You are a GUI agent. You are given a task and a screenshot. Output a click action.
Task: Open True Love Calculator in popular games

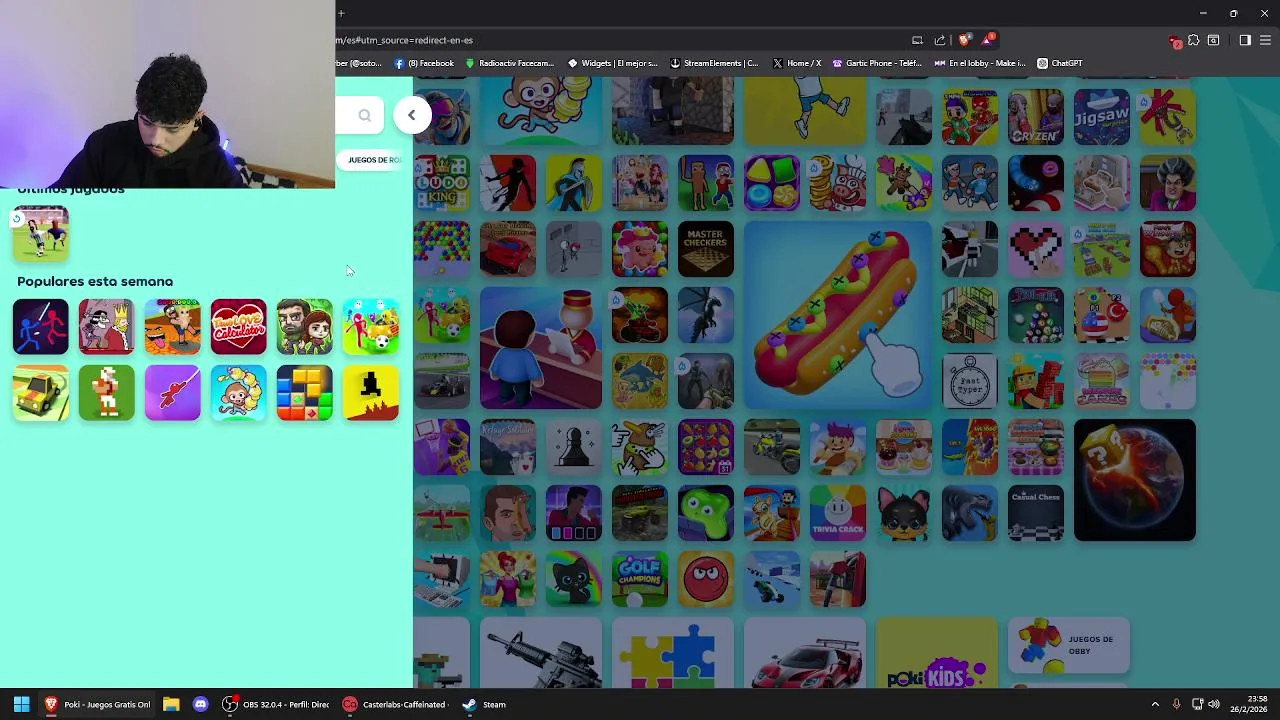238,326
